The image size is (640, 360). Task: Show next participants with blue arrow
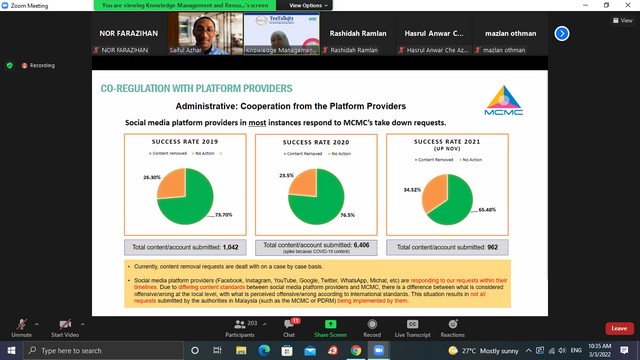point(562,33)
